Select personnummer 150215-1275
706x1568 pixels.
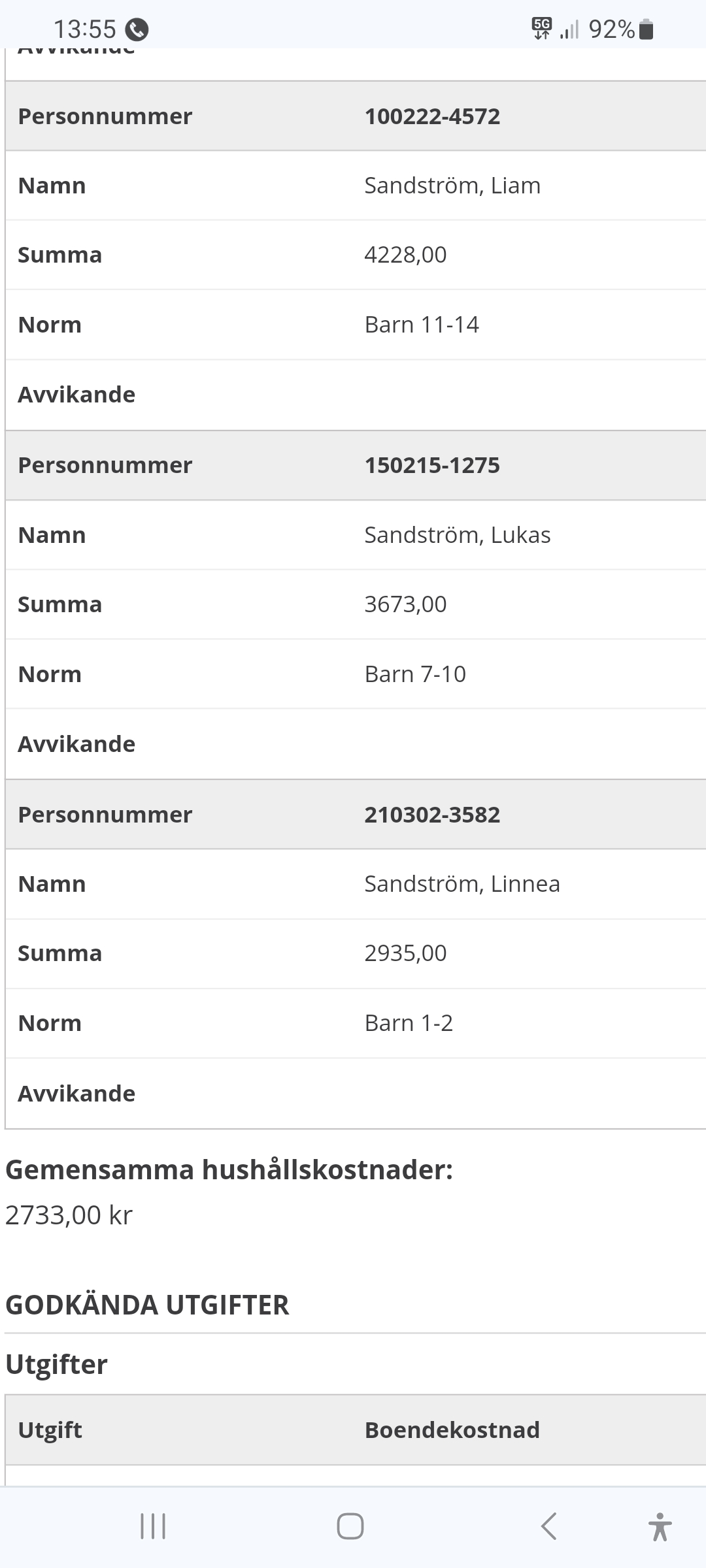click(432, 465)
